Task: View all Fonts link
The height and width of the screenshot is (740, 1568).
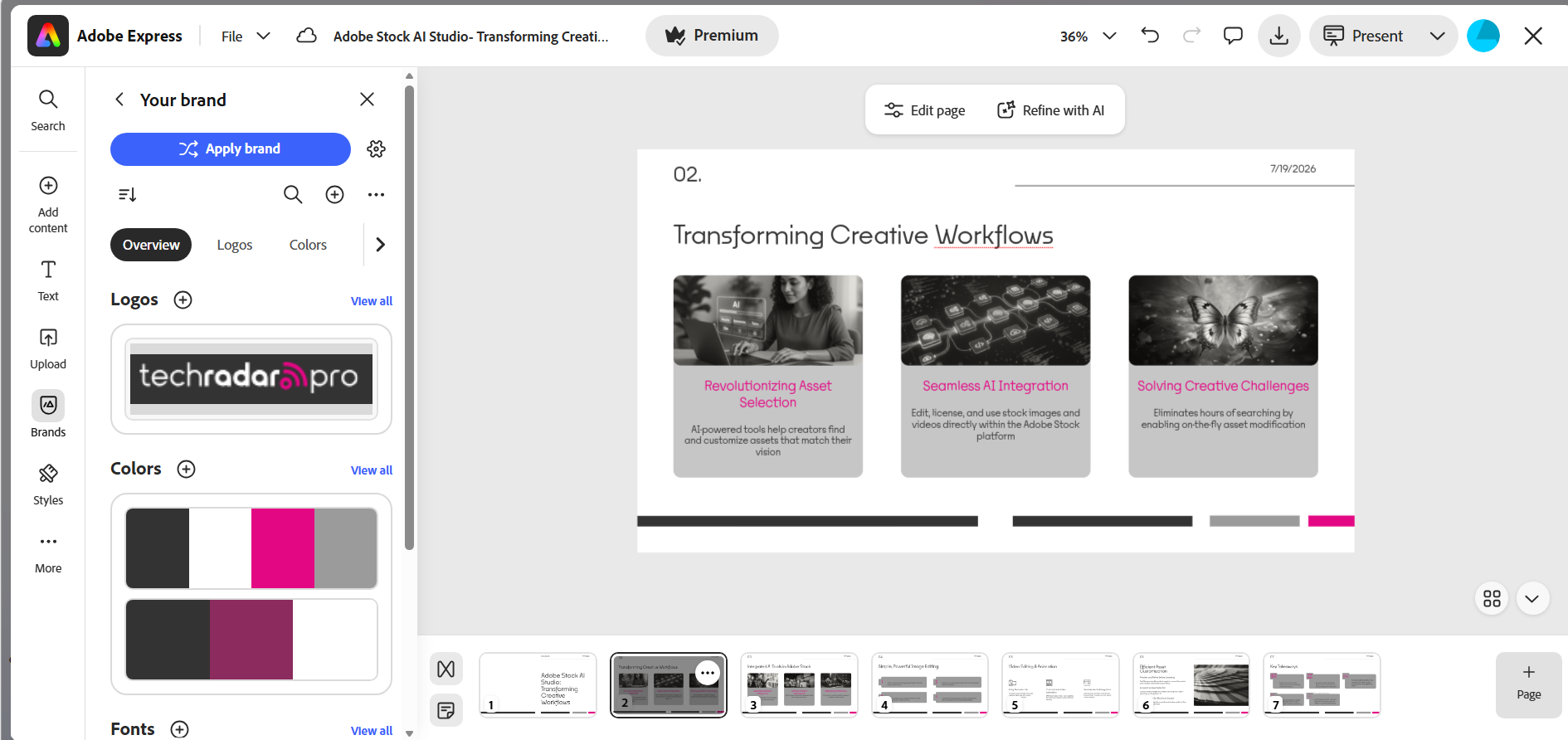Action: (372, 731)
